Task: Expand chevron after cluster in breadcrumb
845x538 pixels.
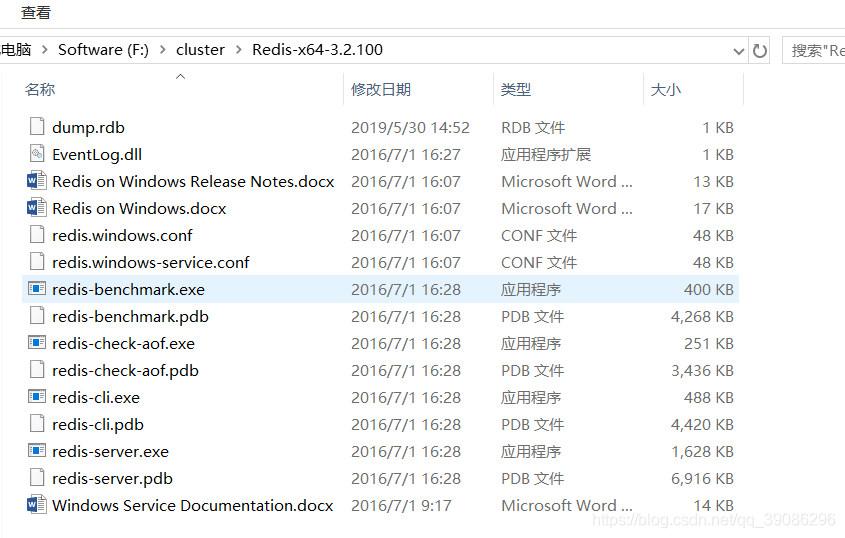Action: tap(239, 50)
